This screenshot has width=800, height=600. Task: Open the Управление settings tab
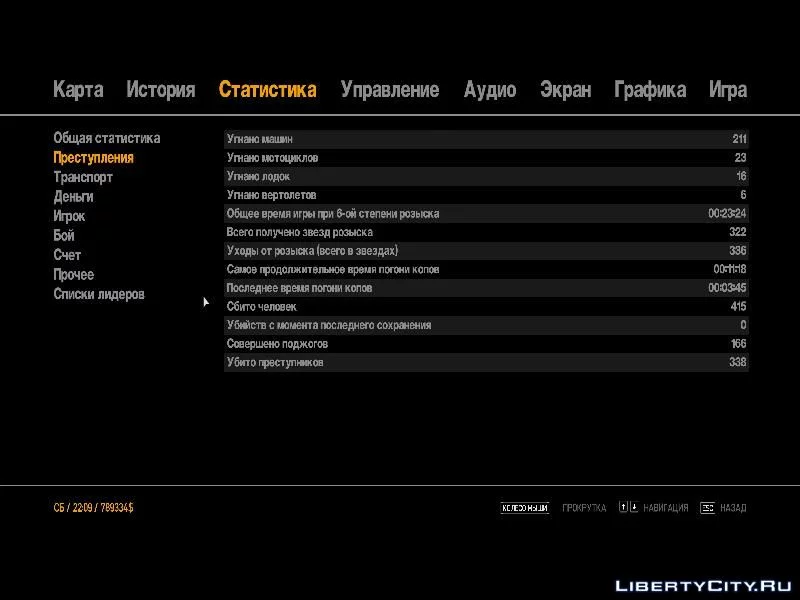pos(389,90)
